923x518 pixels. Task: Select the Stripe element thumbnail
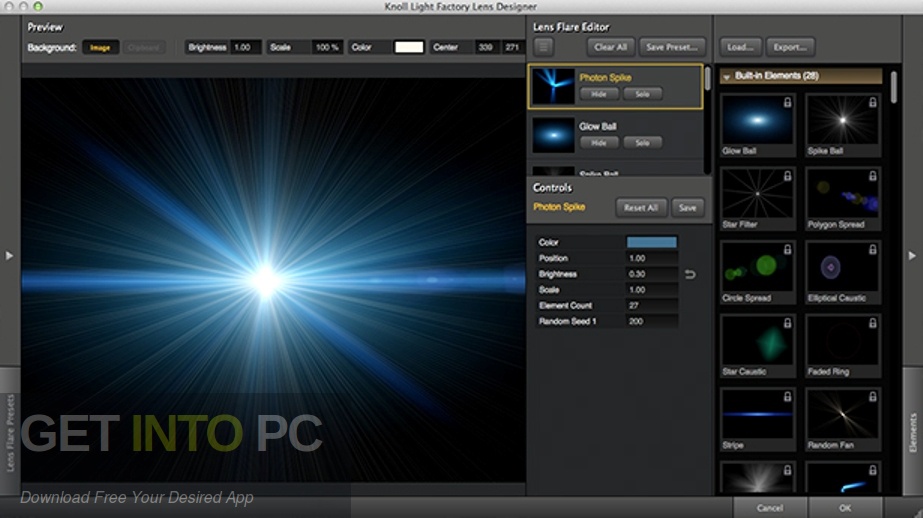click(x=757, y=414)
